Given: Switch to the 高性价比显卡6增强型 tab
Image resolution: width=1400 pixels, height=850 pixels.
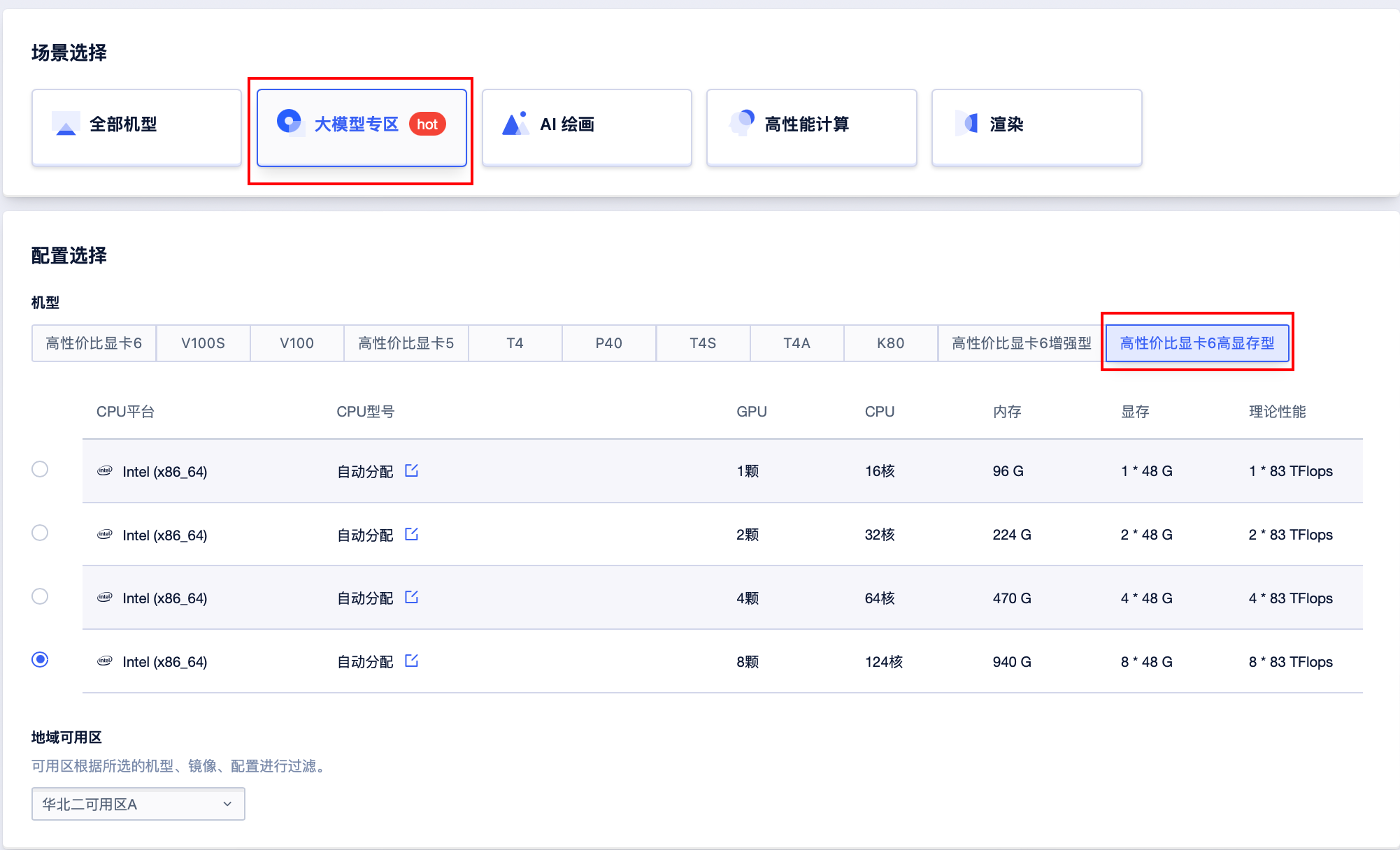Looking at the screenshot, I should pos(1021,343).
